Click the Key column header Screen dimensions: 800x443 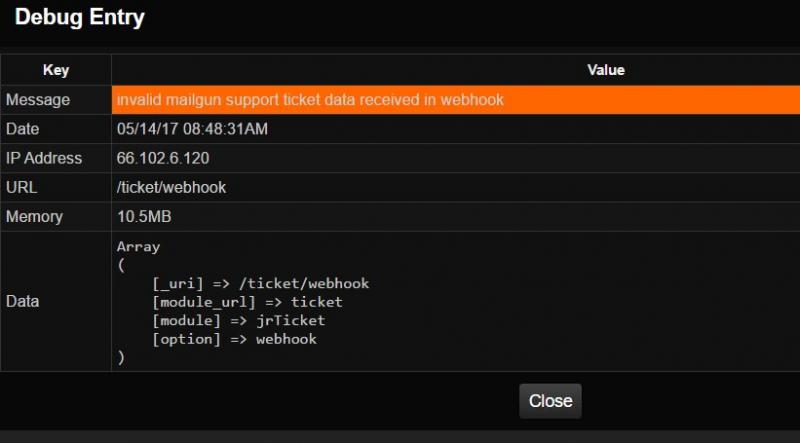click(x=56, y=70)
